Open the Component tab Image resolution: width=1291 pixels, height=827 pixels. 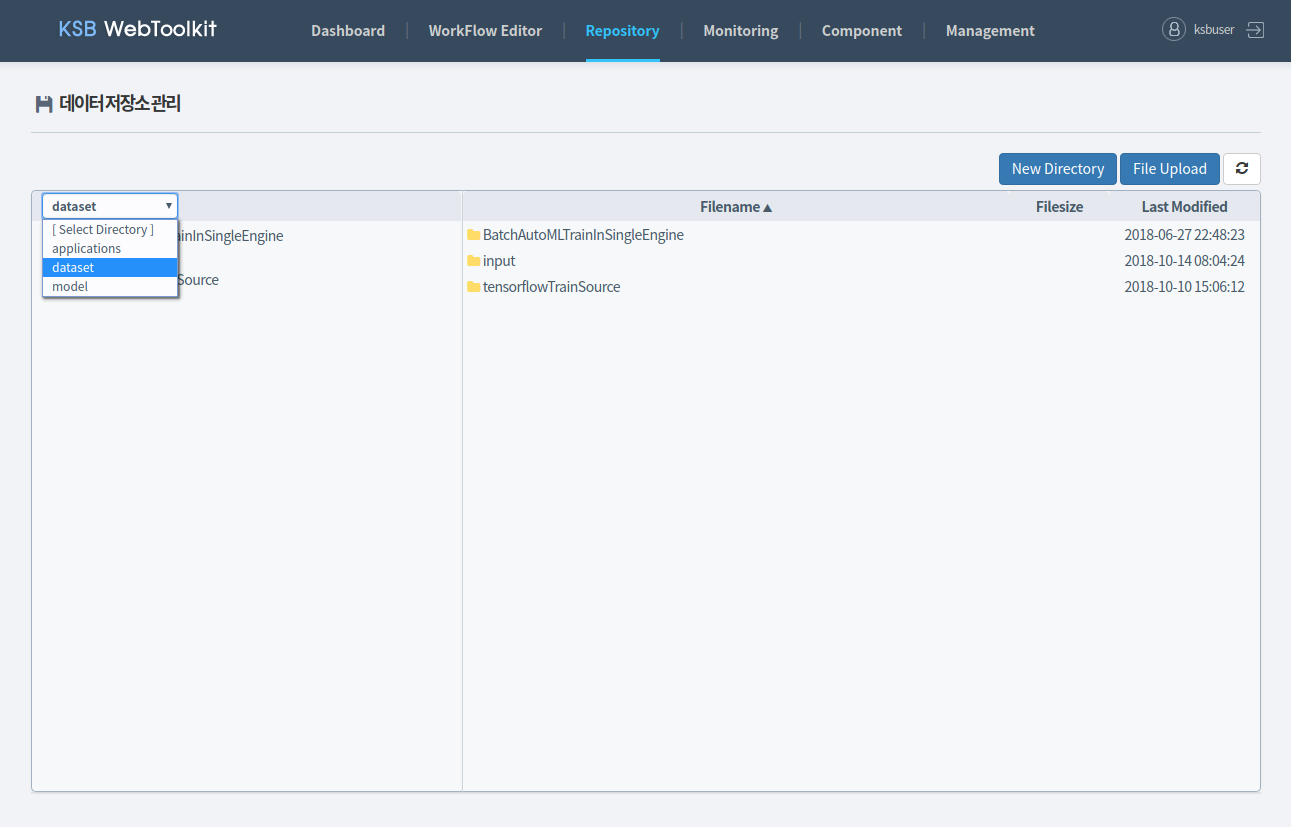point(862,31)
